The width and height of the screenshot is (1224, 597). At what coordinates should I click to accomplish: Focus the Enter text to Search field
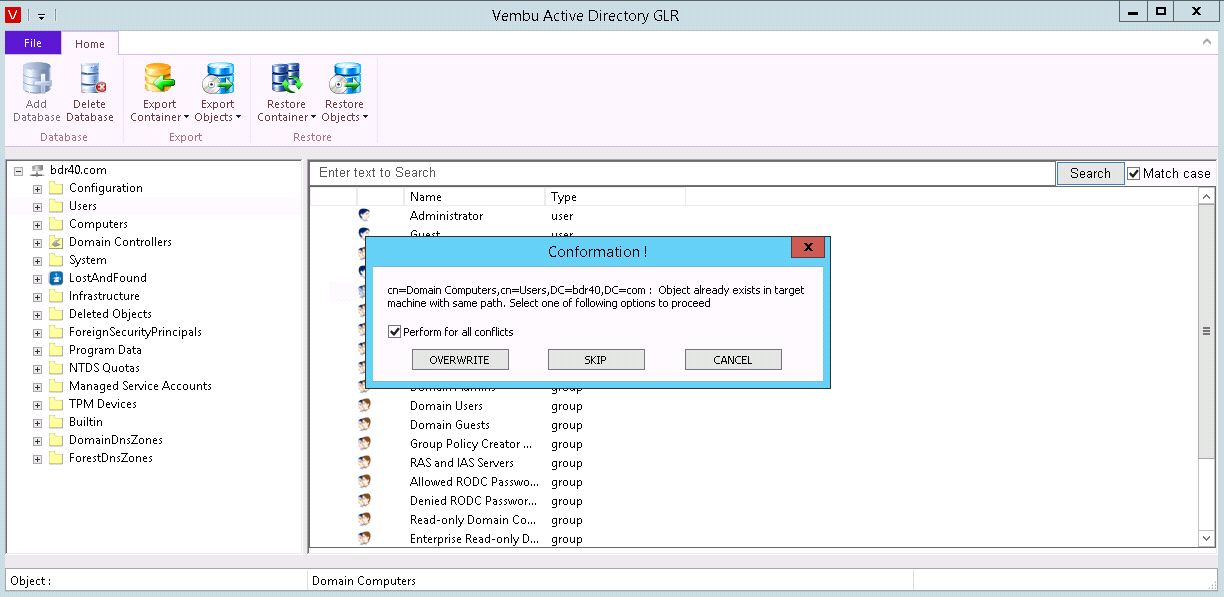683,173
